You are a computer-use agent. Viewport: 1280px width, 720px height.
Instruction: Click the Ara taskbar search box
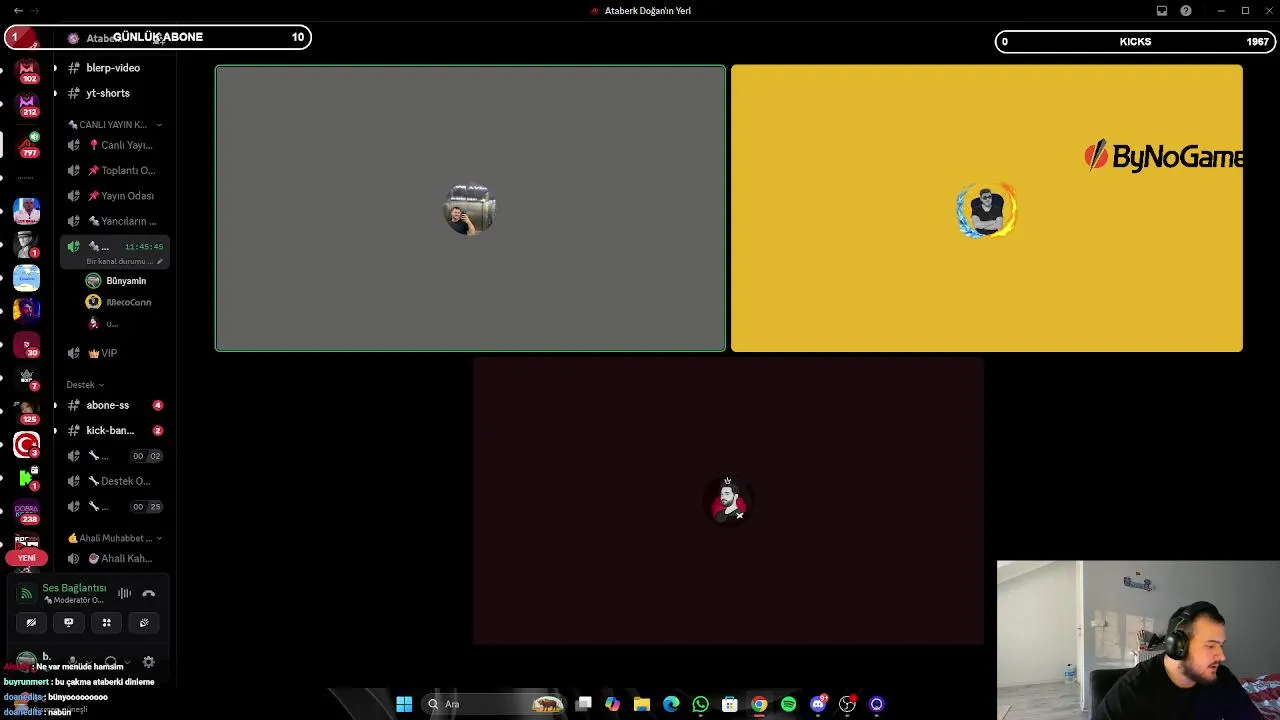click(494, 704)
